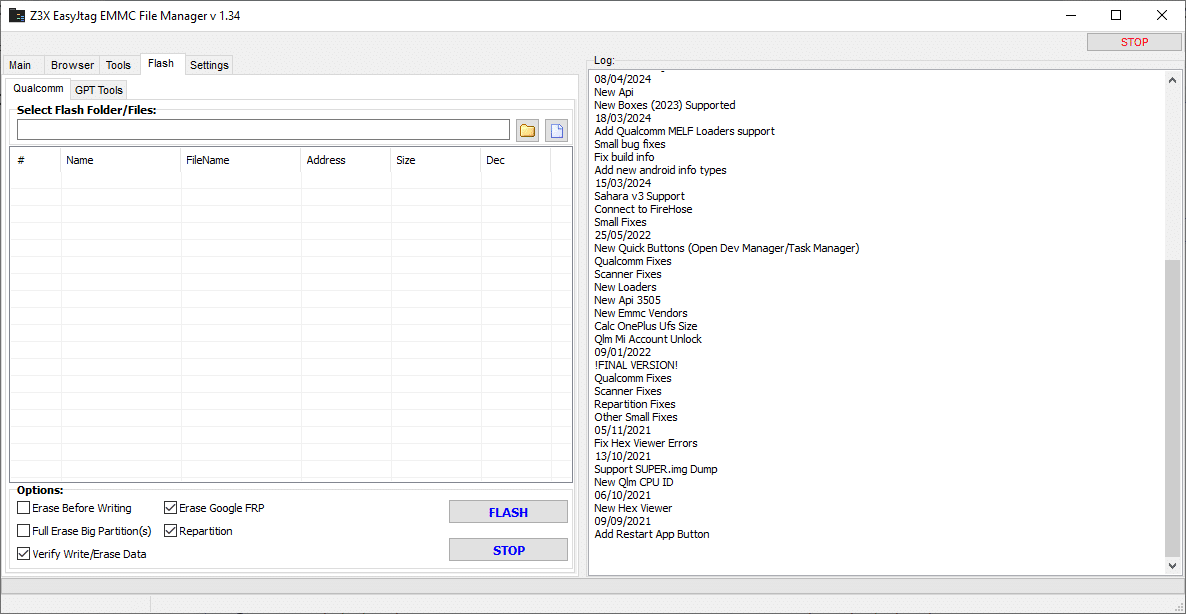Switch to the Main tab

click(x=21, y=65)
